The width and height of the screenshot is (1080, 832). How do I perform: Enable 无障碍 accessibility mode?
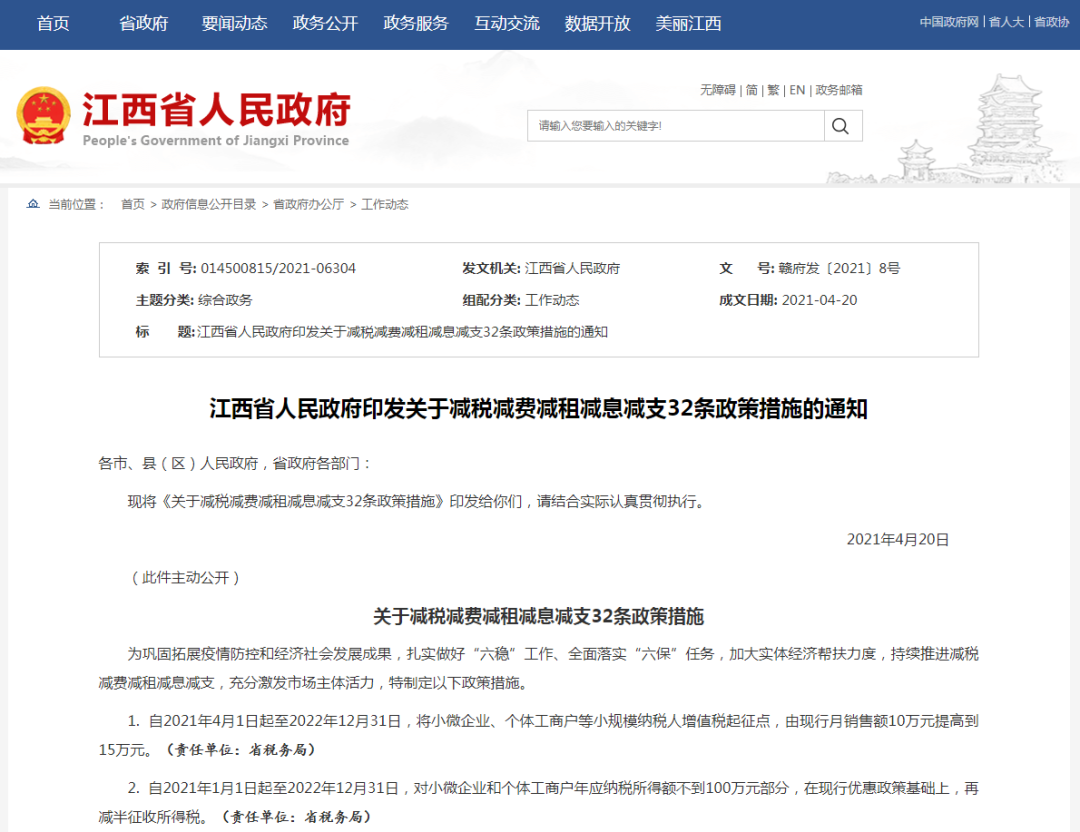pos(716,90)
